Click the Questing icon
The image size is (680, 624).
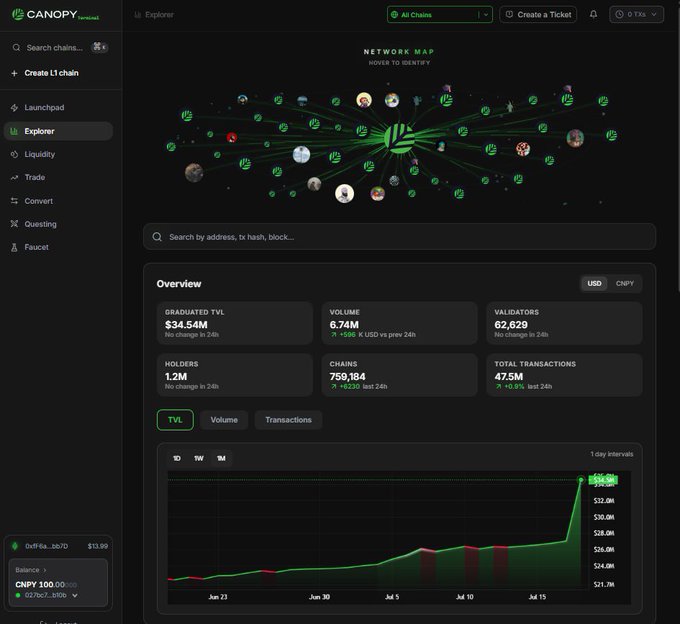tap(14, 224)
